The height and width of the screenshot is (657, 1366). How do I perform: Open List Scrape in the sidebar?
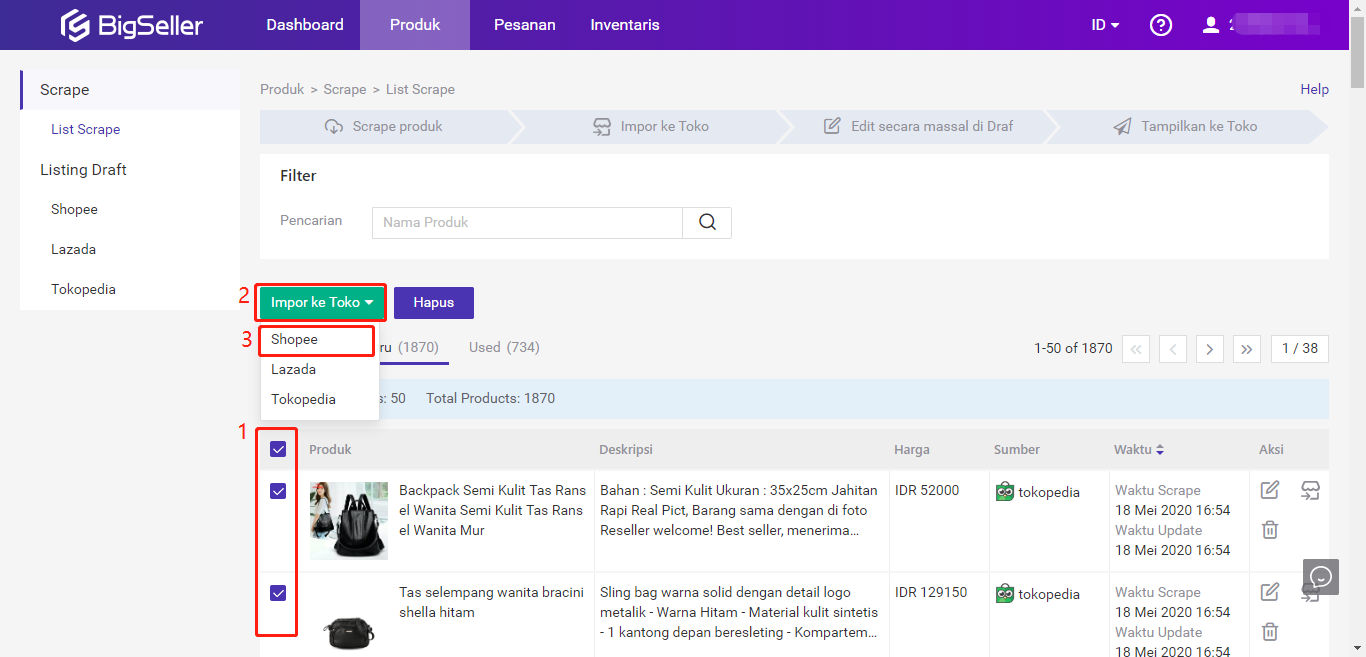[x=86, y=130]
